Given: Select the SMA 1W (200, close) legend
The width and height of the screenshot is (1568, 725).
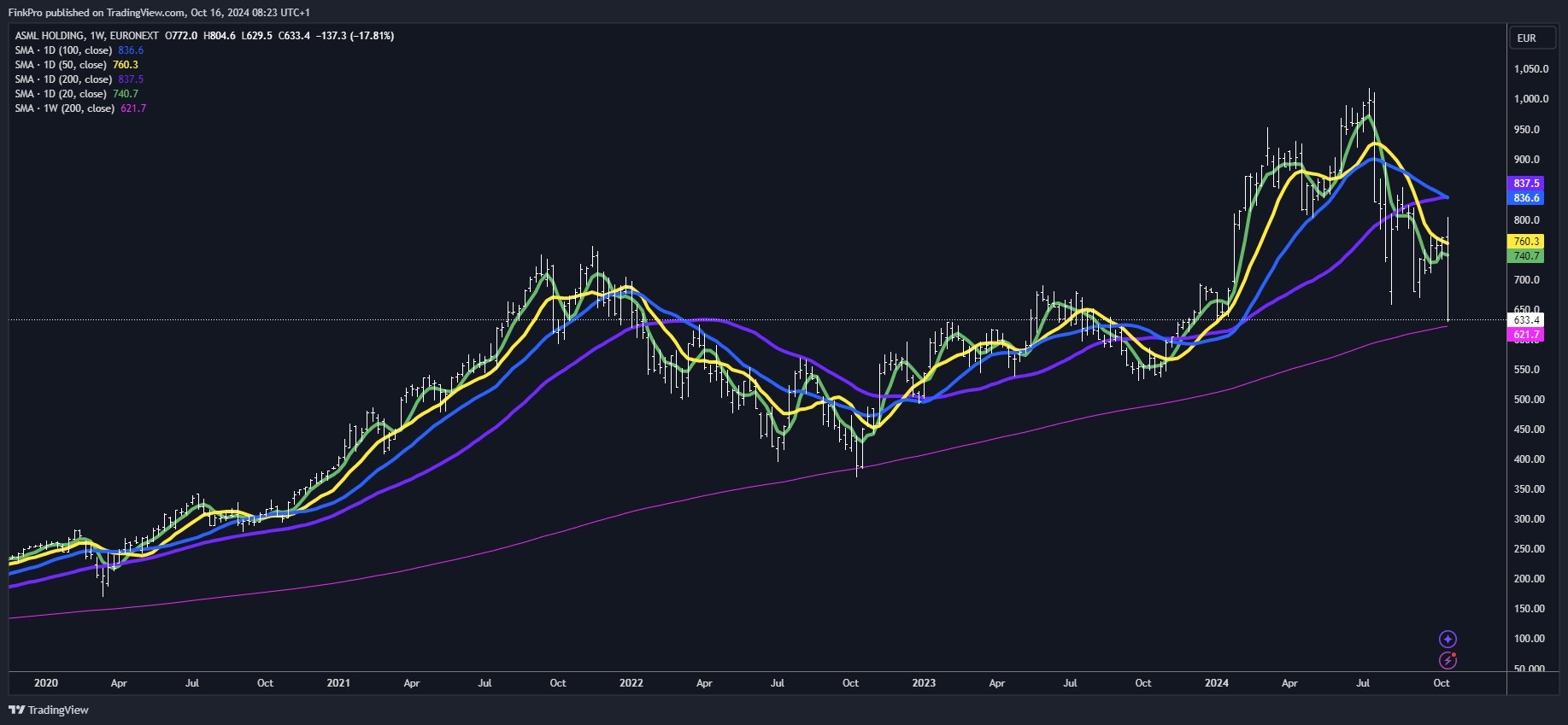Looking at the screenshot, I should point(65,108).
